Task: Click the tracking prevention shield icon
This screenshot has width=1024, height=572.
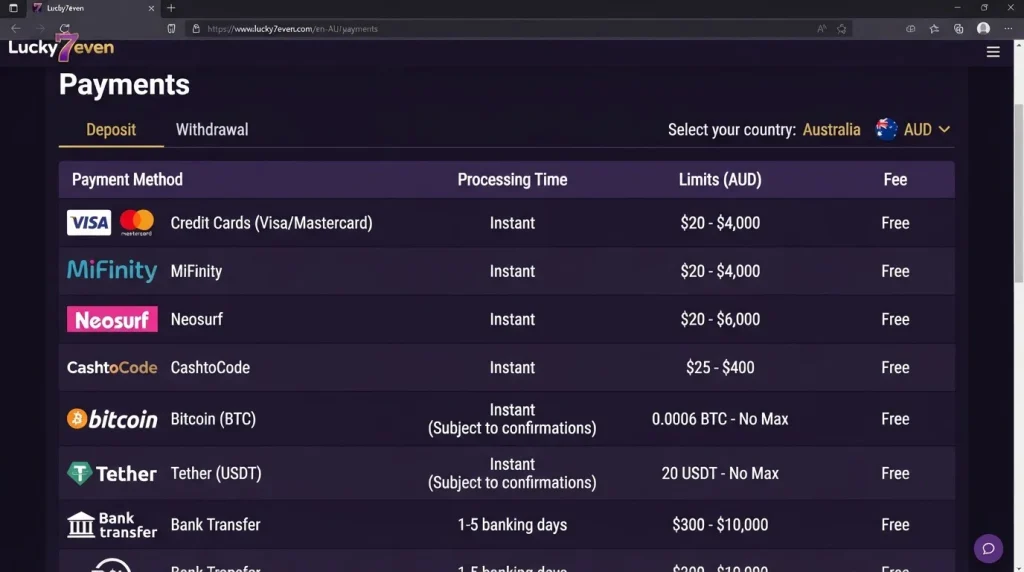Action: [x=171, y=29]
